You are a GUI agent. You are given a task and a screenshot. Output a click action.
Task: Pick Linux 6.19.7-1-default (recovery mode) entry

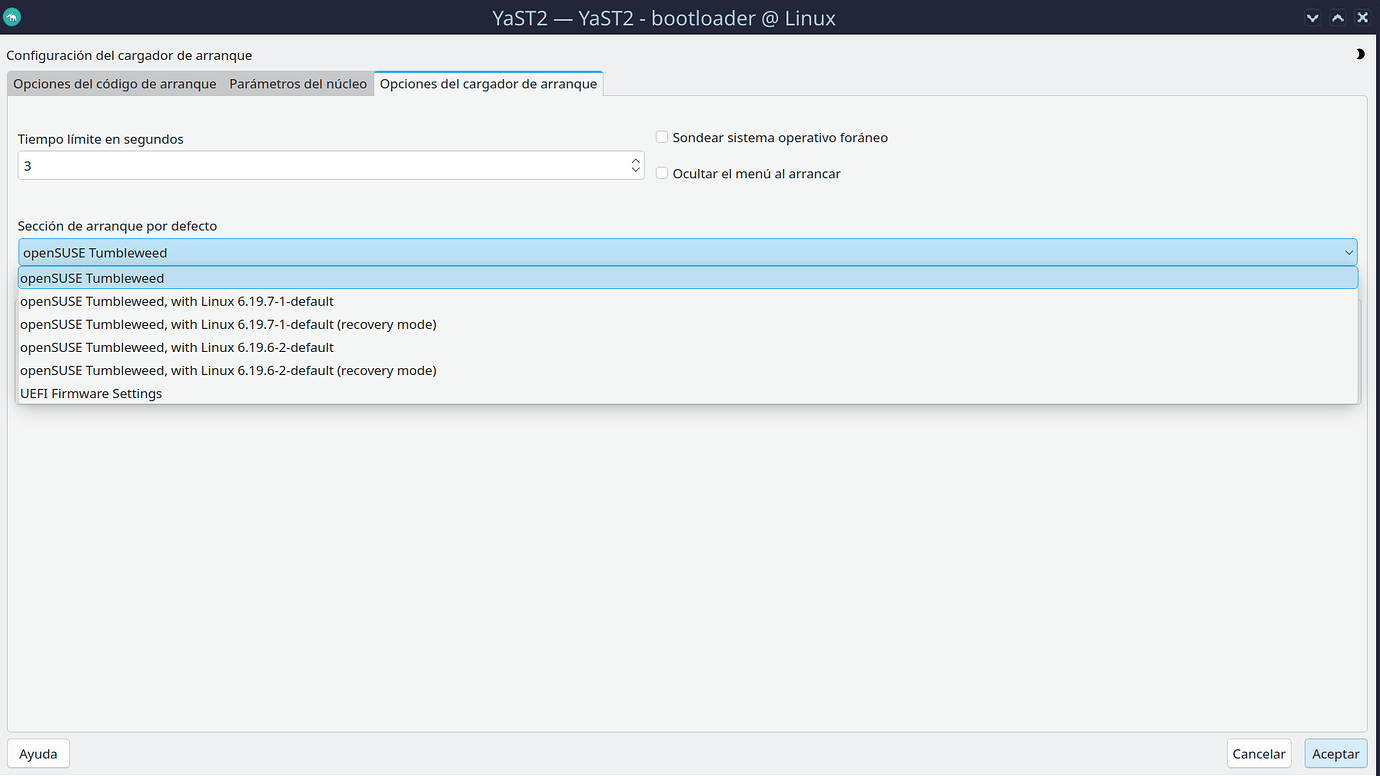228,324
